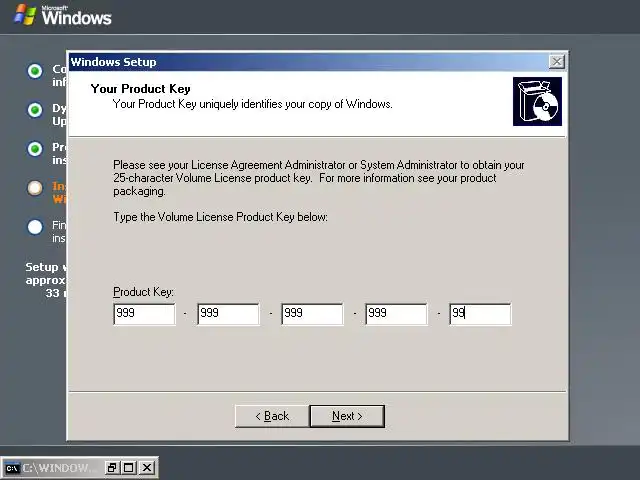Screen dimensions: 640x480
Task: Click the Windows Setup title bar text
Action: pyautogui.click(x=113, y=62)
